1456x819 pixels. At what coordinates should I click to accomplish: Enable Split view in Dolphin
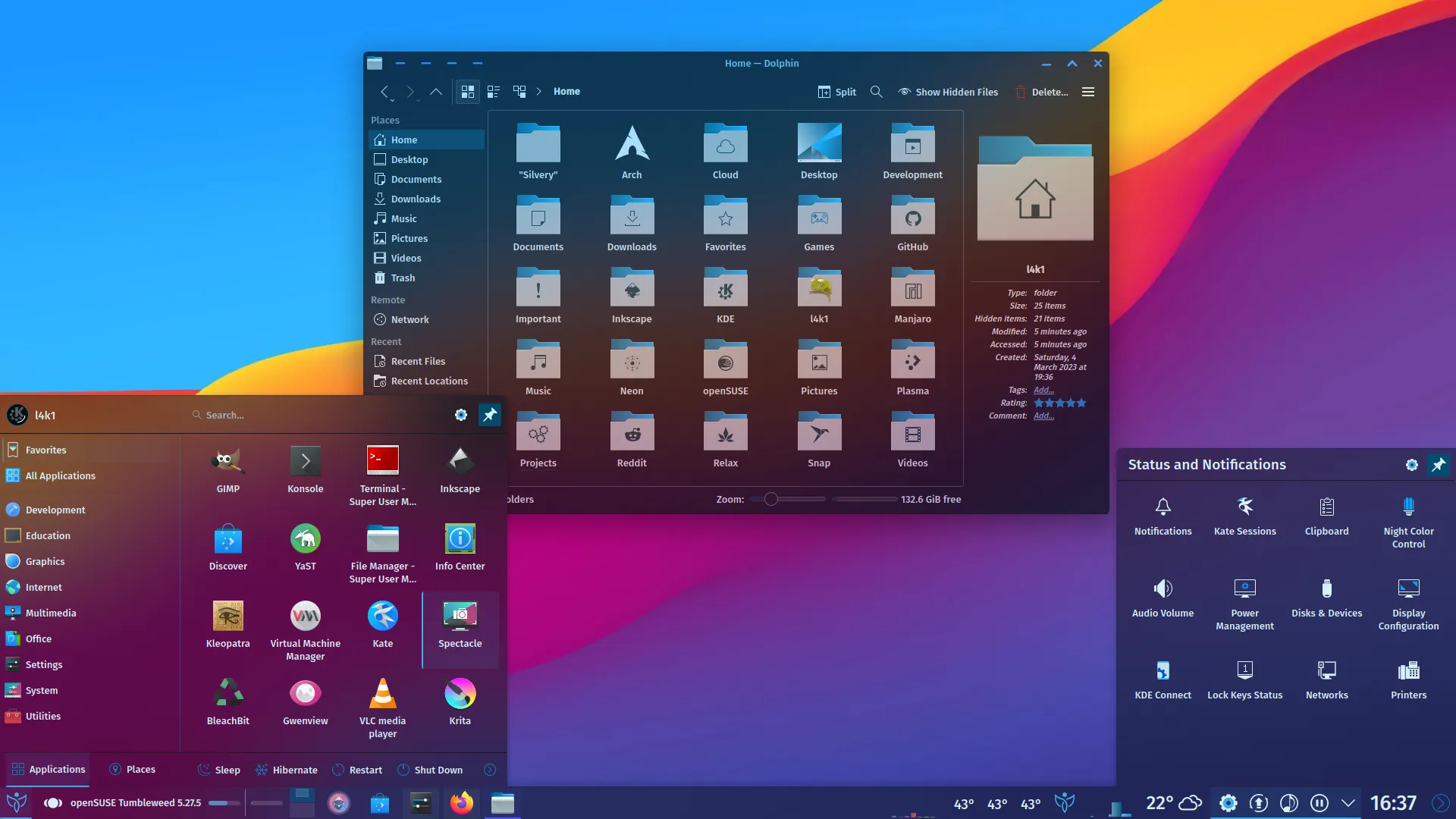tap(836, 91)
